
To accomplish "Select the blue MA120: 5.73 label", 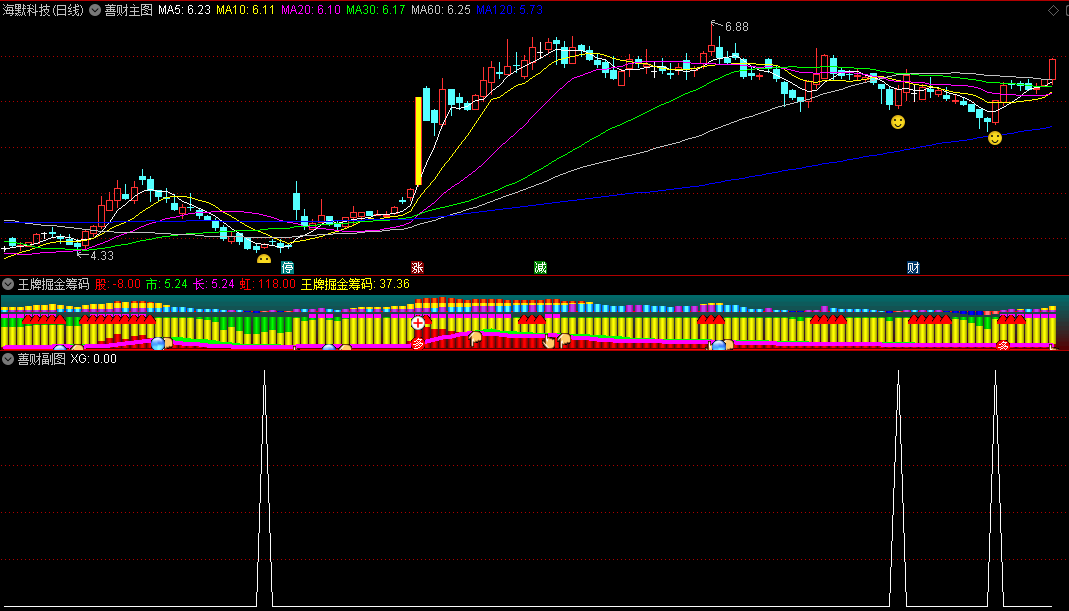I will (x=509, y=10).
